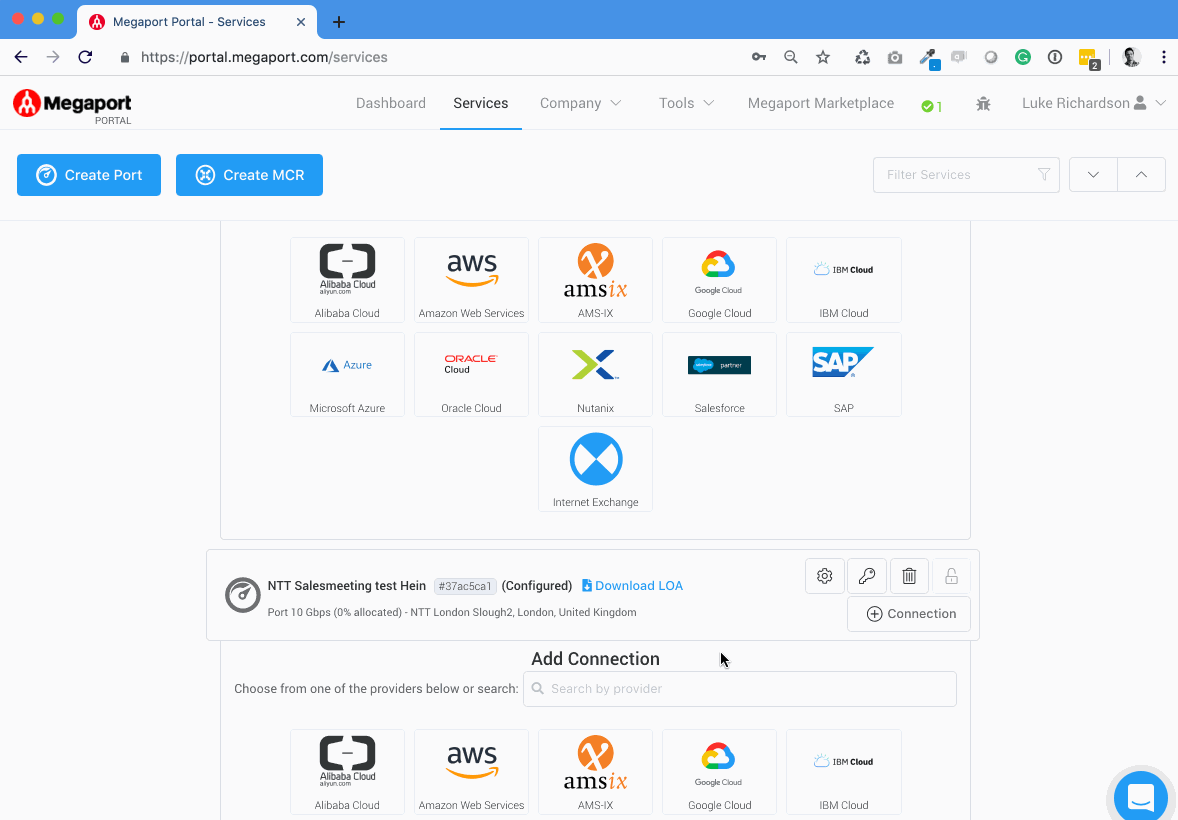Click the yellow extension with badge 2
1178x820 pixels.
point(1088,59)
